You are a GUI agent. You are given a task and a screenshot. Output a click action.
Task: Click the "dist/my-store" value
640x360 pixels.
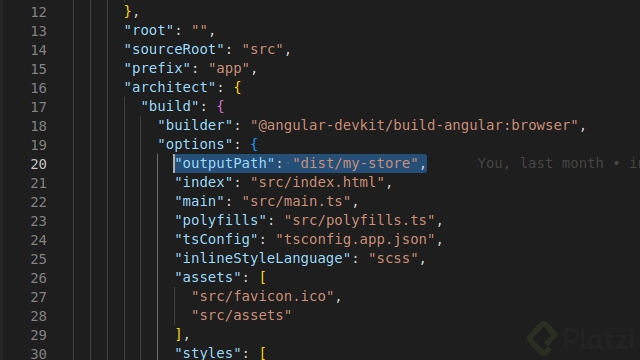tap(356, 163)
